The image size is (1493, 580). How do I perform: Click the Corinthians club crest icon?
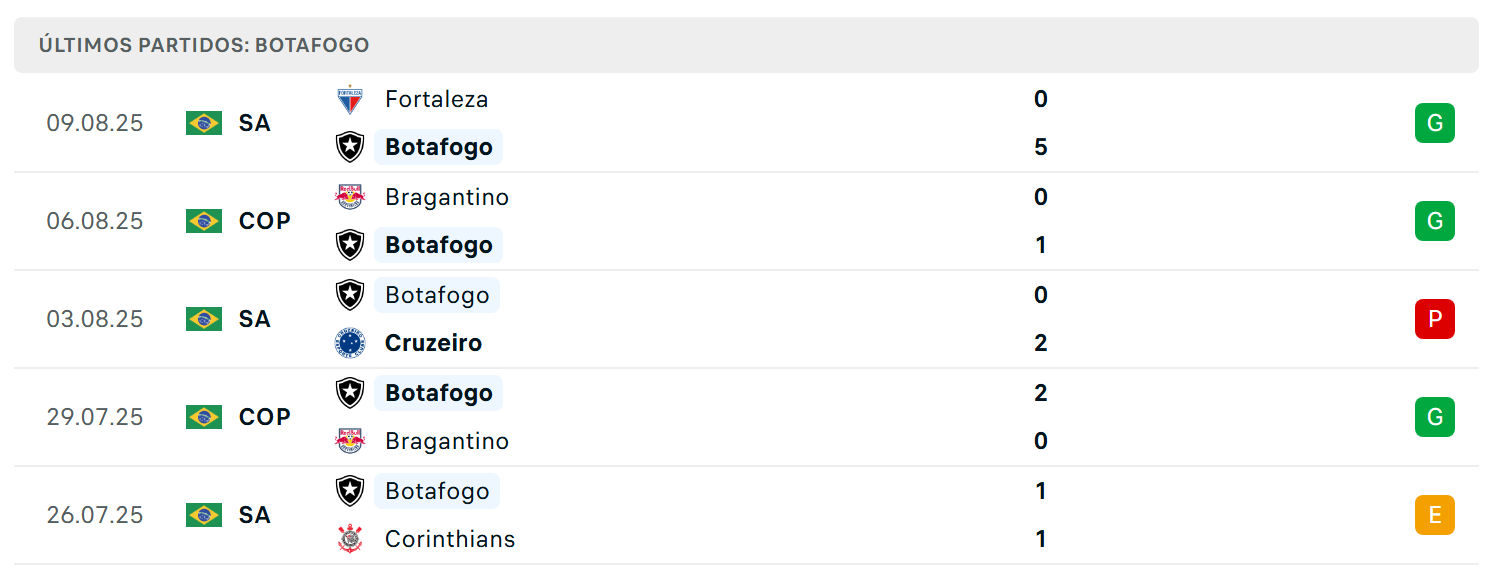(x=350, y=539)
